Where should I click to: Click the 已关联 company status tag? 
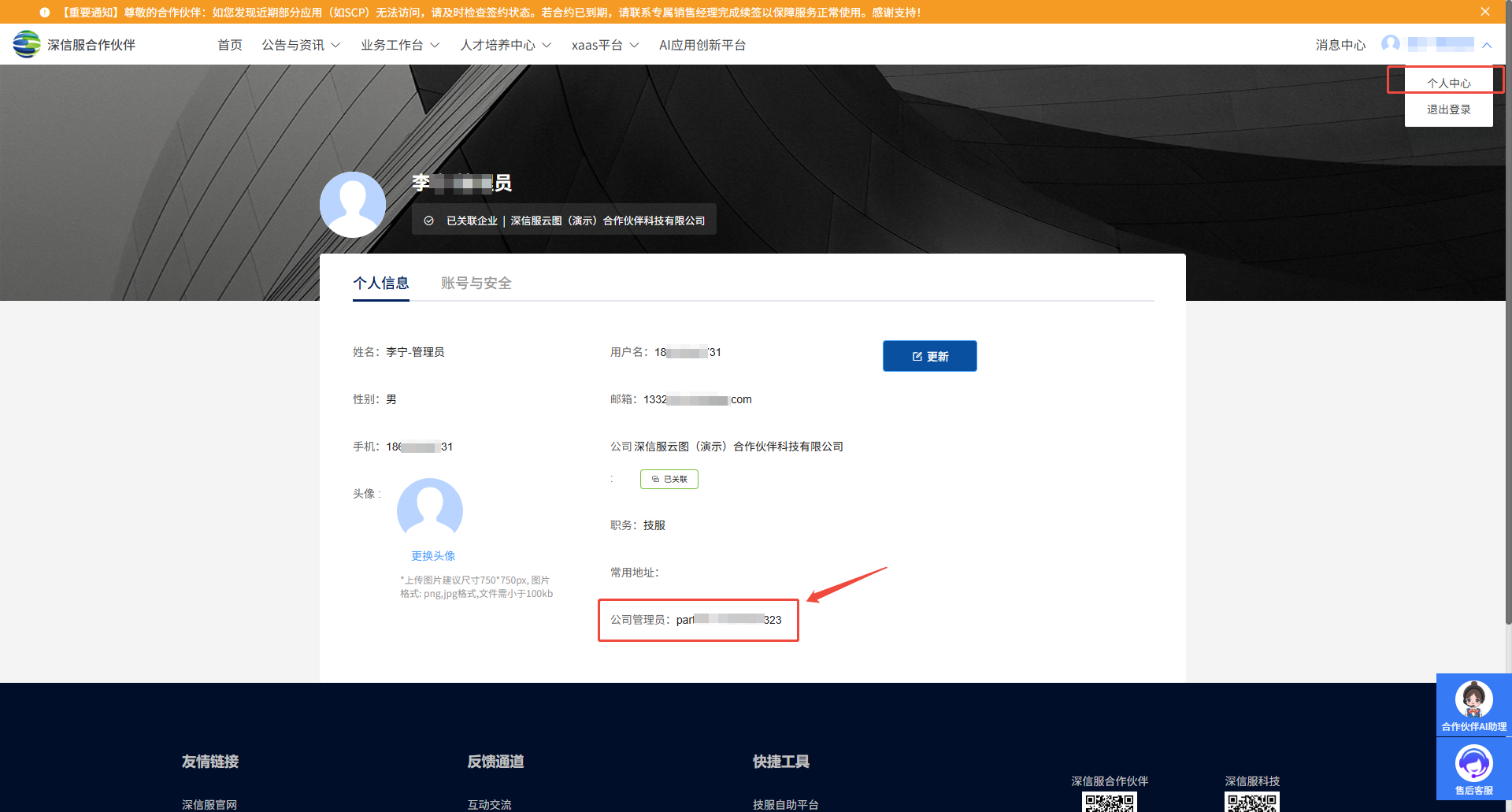(x=669, y=479)
